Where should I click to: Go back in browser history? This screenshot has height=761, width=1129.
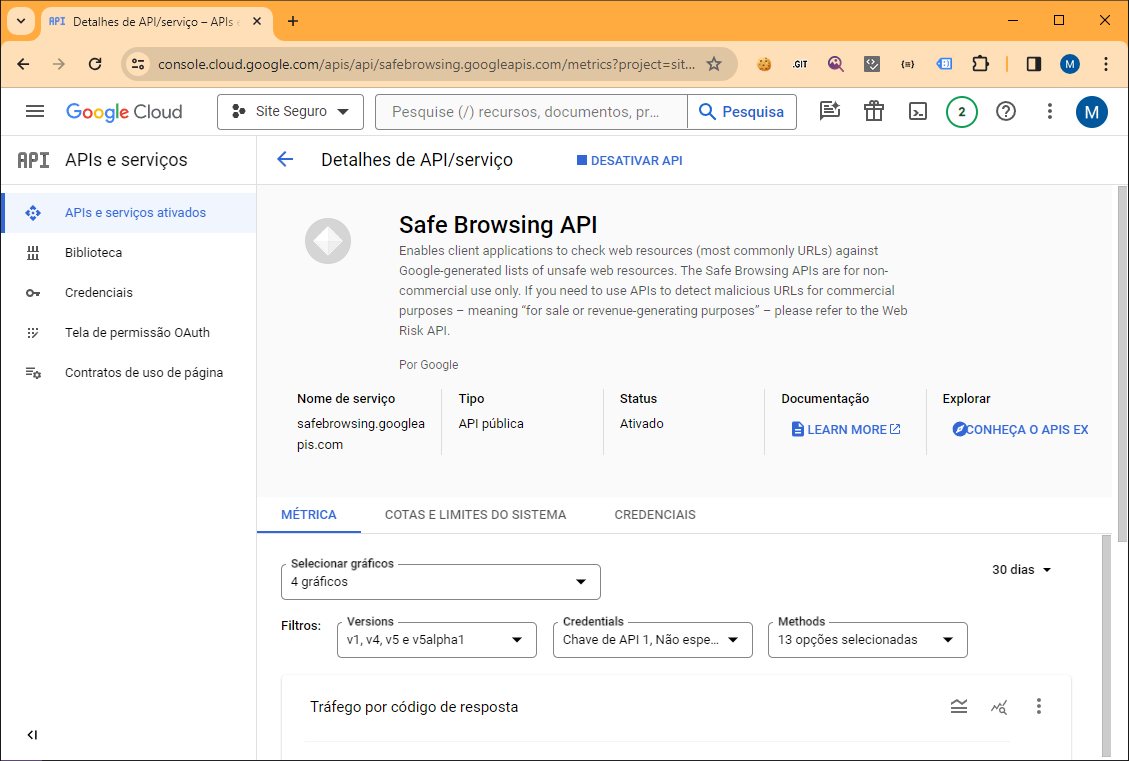click(x=23, y=64)
